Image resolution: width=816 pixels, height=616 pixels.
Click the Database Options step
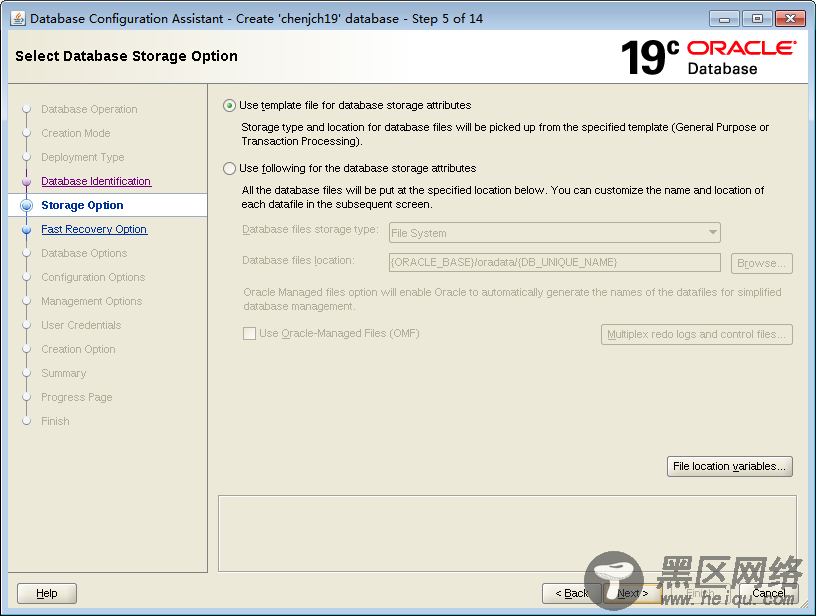[x=84, y=253]
